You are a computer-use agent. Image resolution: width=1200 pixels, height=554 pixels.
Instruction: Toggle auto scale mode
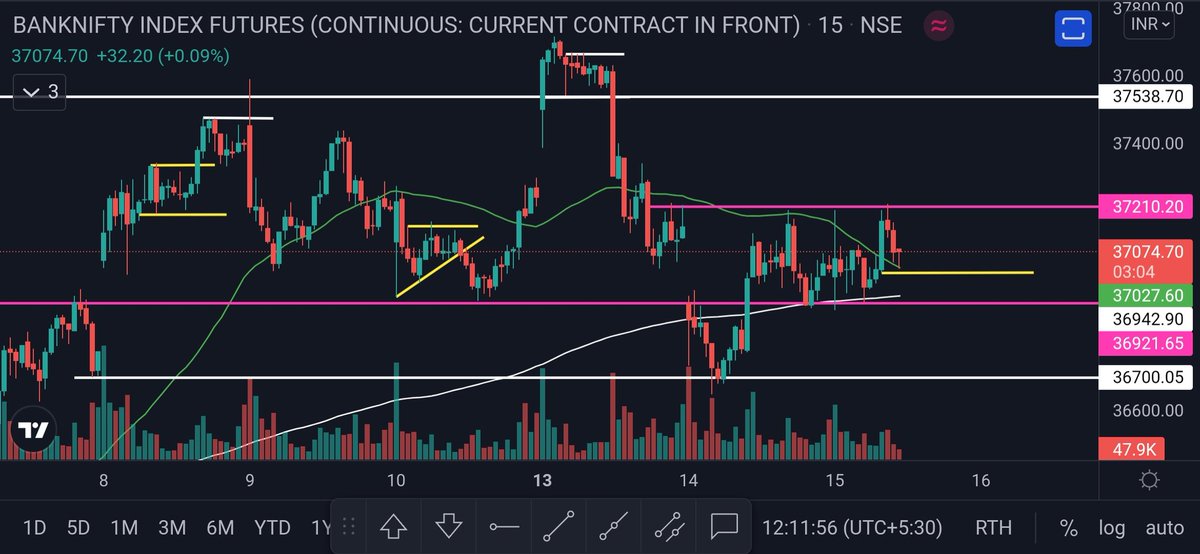[x=1164, y=527]
